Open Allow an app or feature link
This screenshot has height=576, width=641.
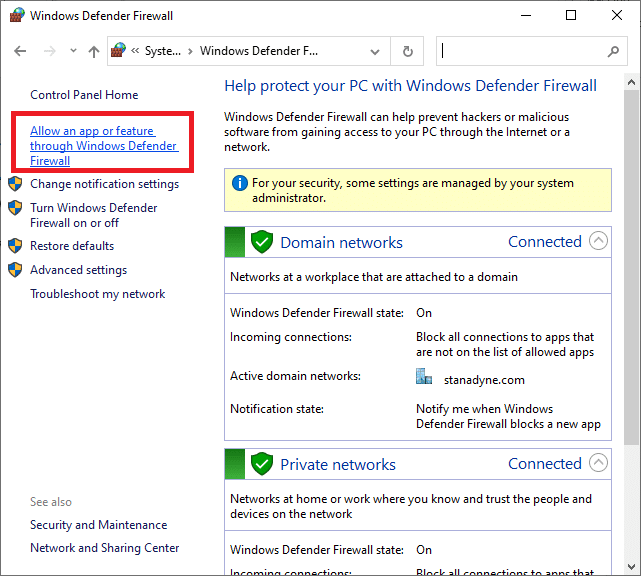[x=103, y=146]
